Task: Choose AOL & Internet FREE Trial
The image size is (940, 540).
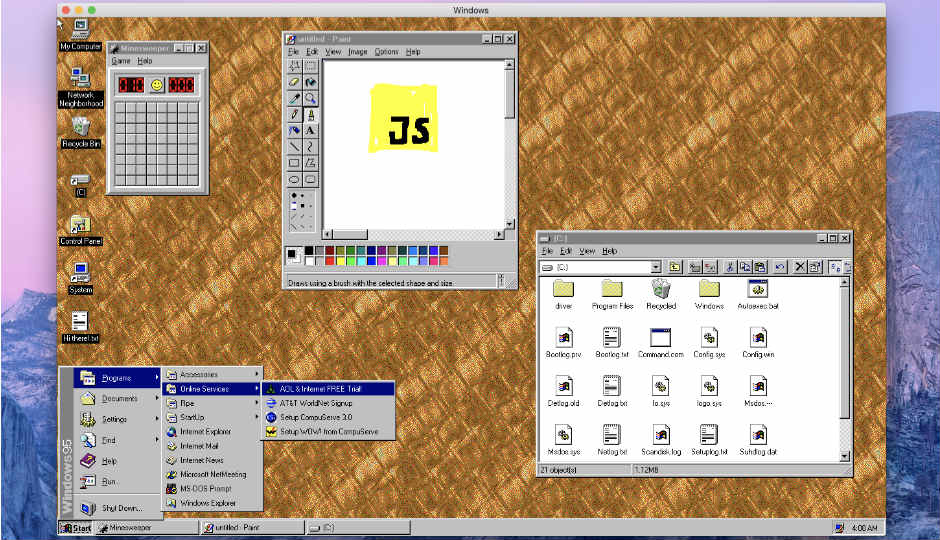Action: pos(329,389)
